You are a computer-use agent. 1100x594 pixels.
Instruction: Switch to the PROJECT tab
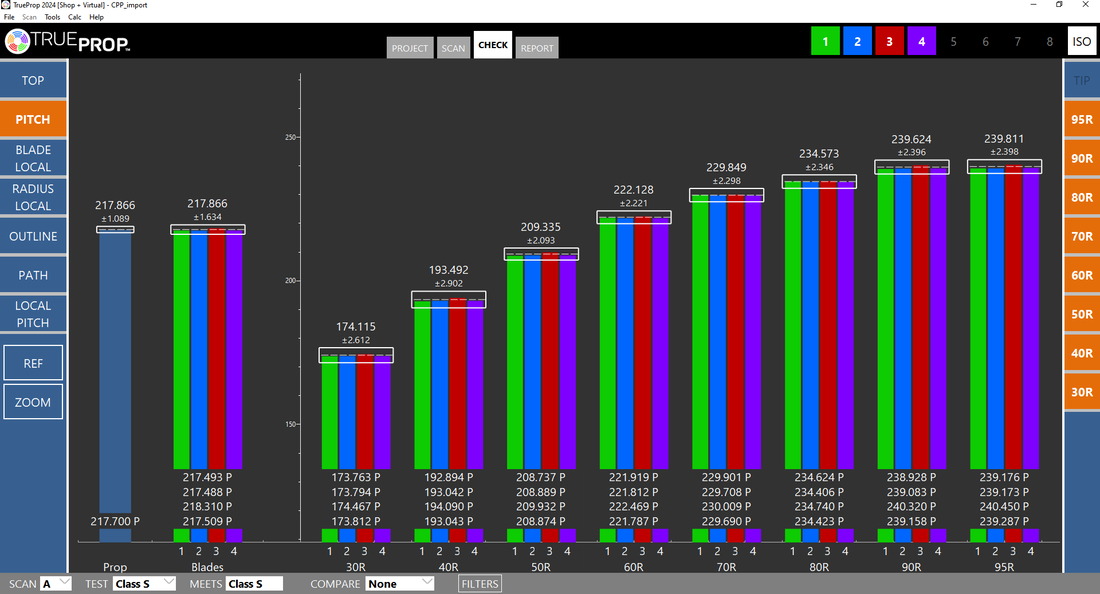click(410, 48)
